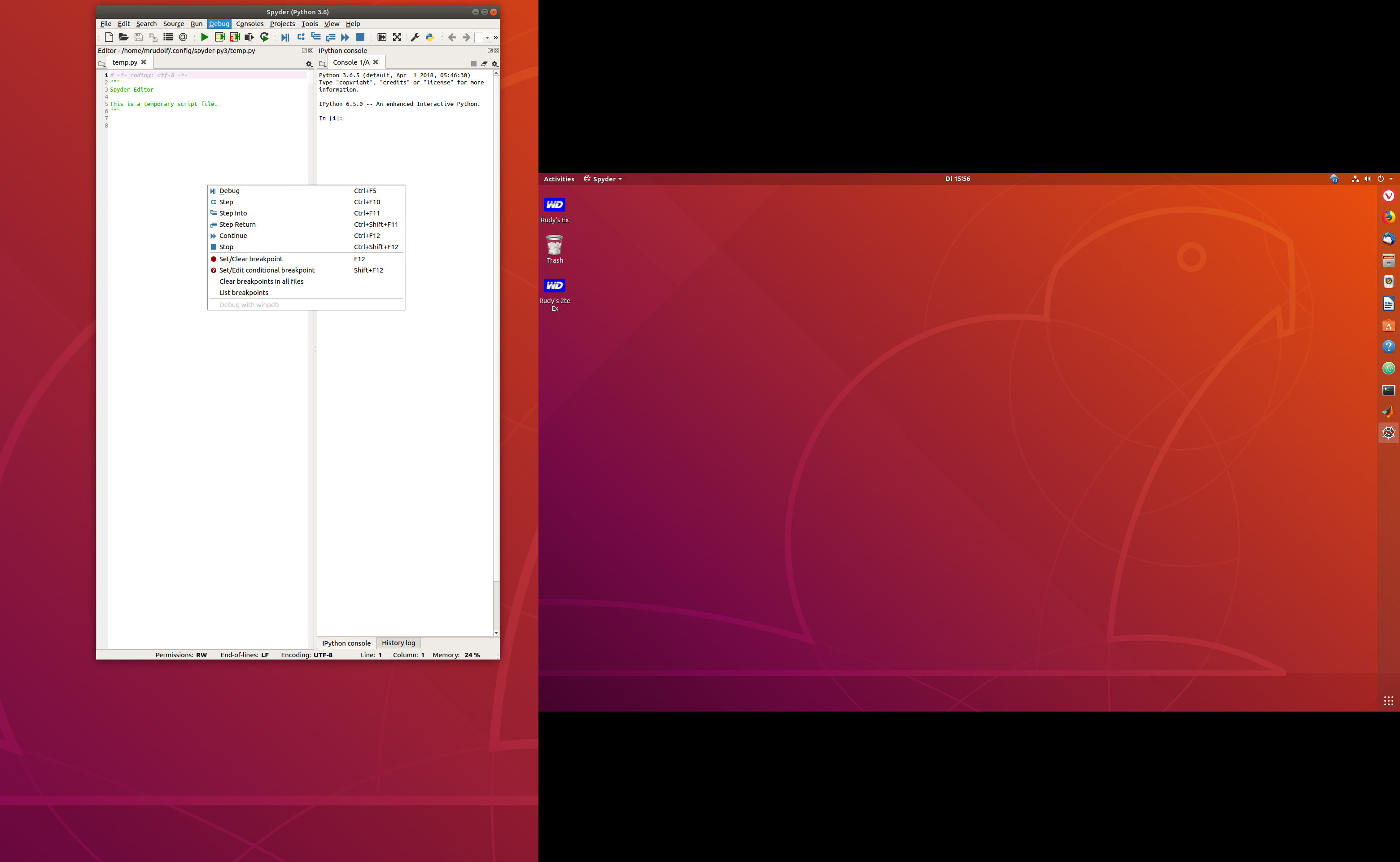The image size is (1400, 862).
Task: Select Set/Clear breakpoint in the menu
Action: coord(251,258)
